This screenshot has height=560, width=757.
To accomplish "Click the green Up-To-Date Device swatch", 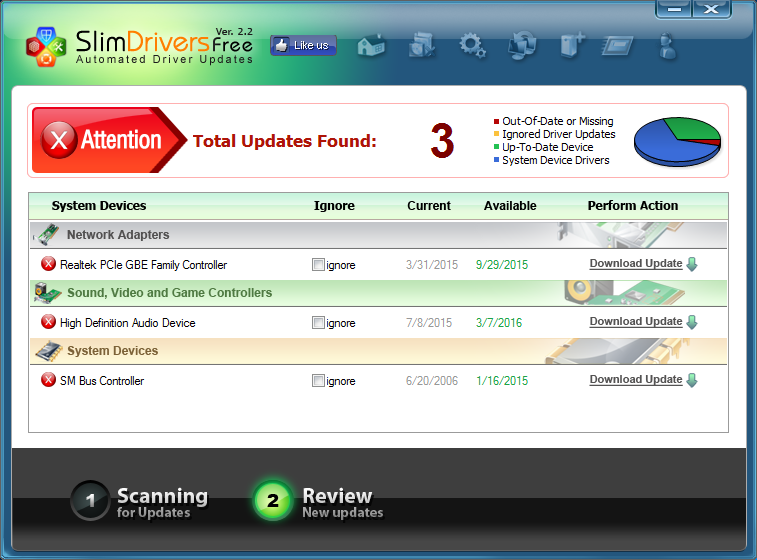I will tap(496, 147).
